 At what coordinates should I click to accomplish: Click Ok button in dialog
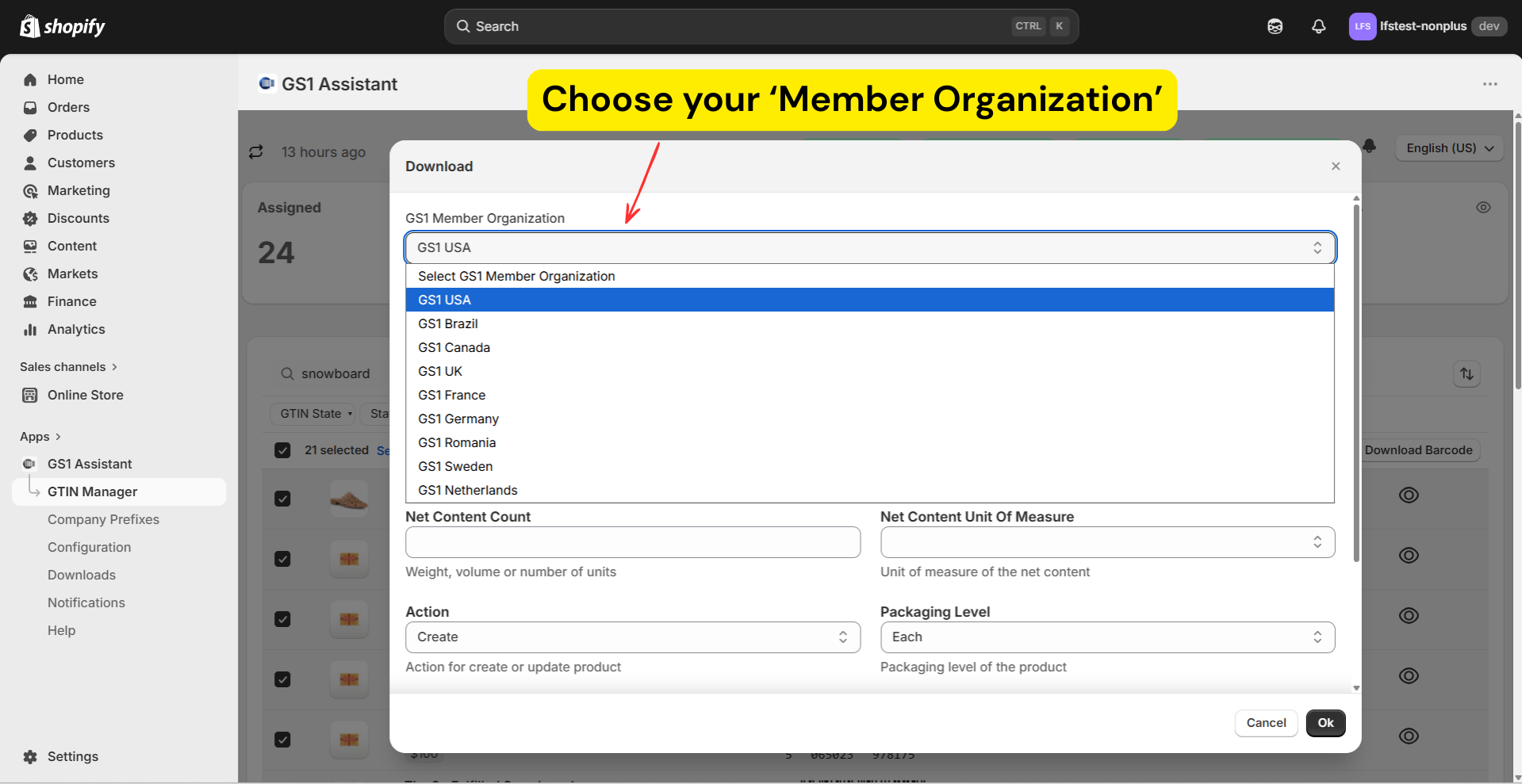[1325, 723]
